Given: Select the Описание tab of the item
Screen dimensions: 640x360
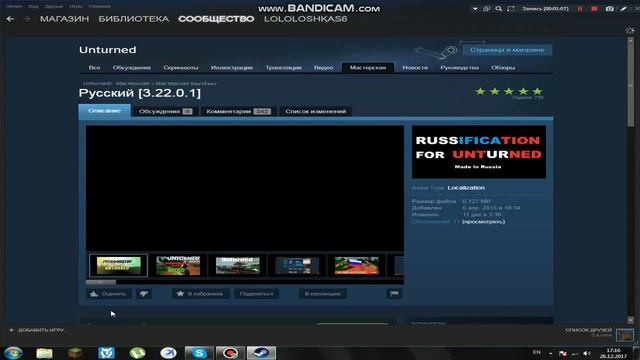Looking at the screenshot, I should (104, 111).
